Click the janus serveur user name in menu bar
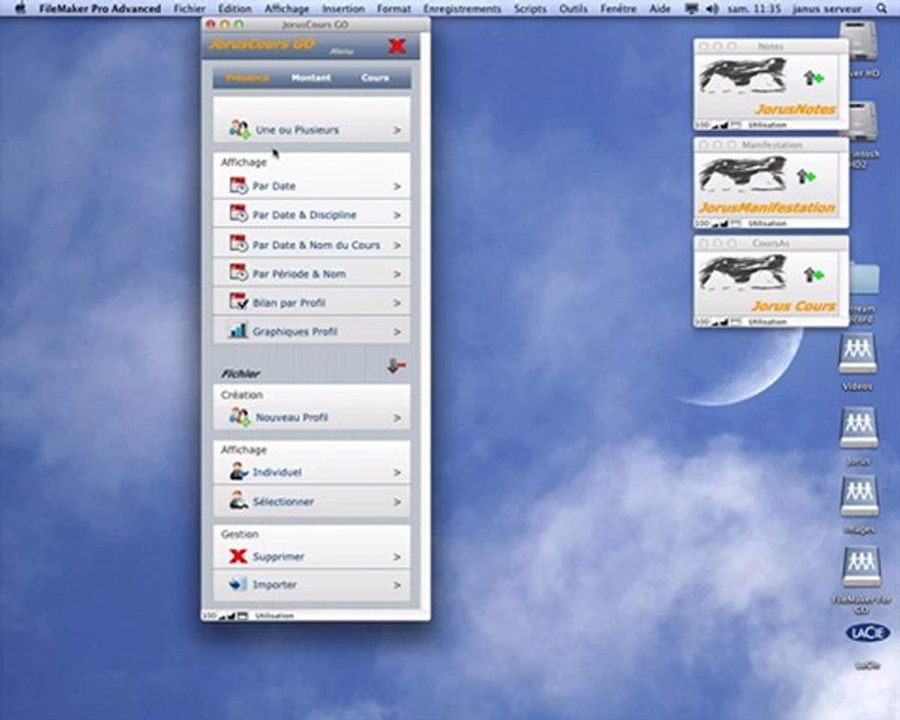This screenshot has width=900, height=720. (x=827, y=9)
